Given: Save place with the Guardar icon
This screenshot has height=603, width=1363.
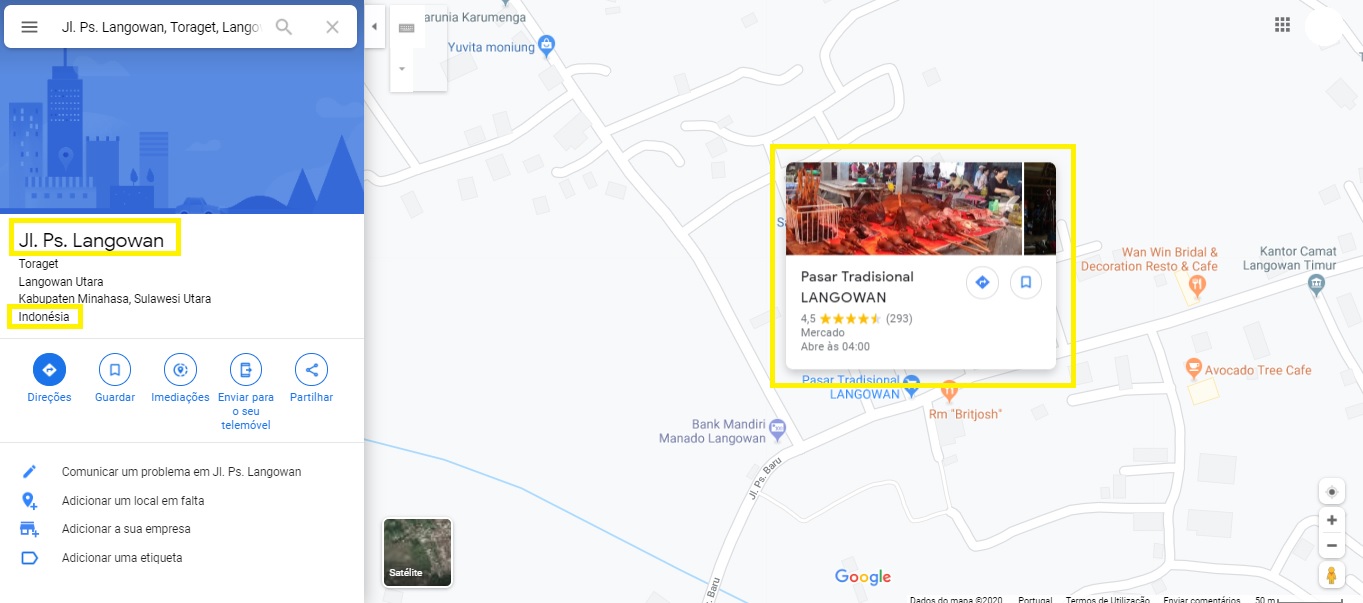Looking at the screenshot, I should pos(115,370).
